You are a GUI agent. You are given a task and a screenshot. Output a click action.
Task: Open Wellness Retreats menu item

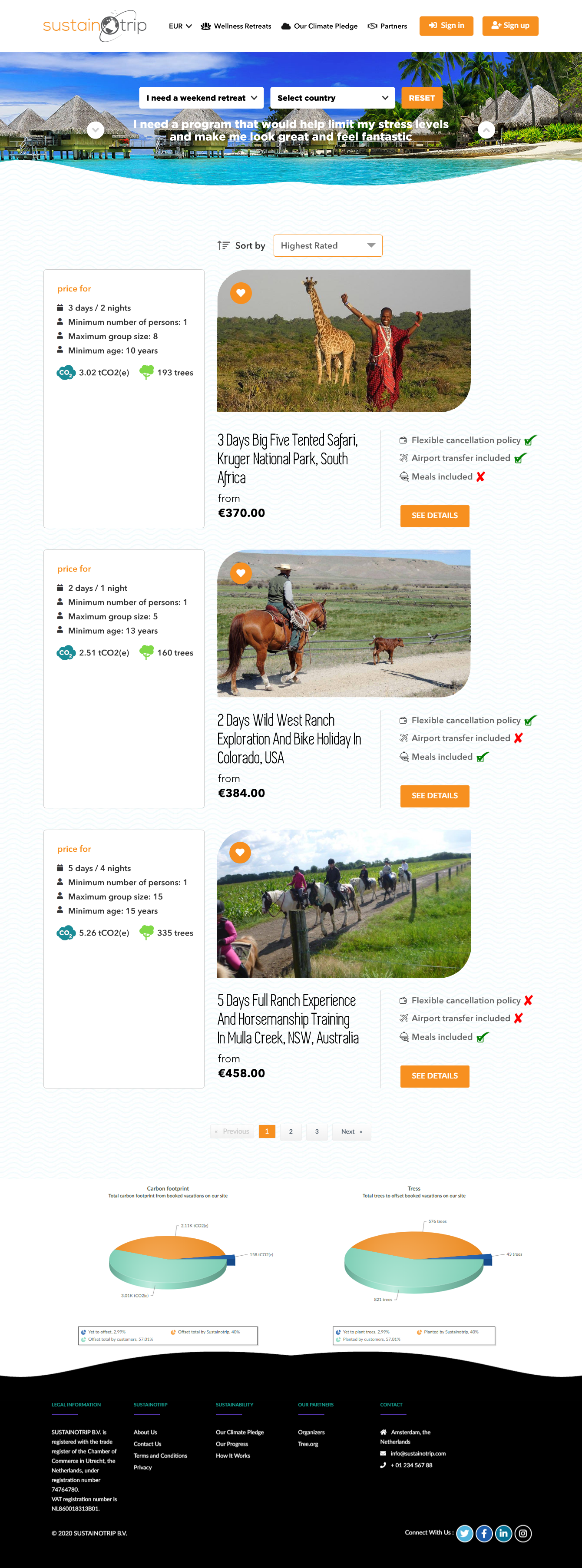[236, 26]
